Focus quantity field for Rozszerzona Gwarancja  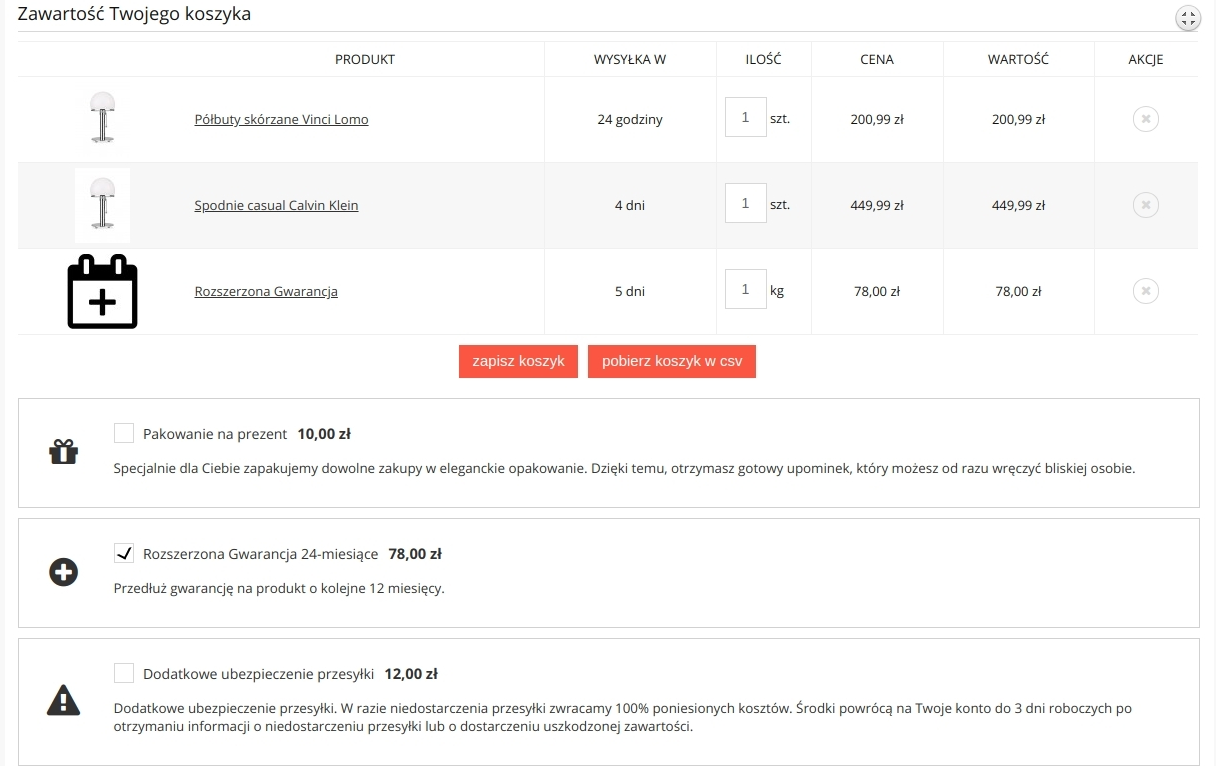click(x=746, y=289)
